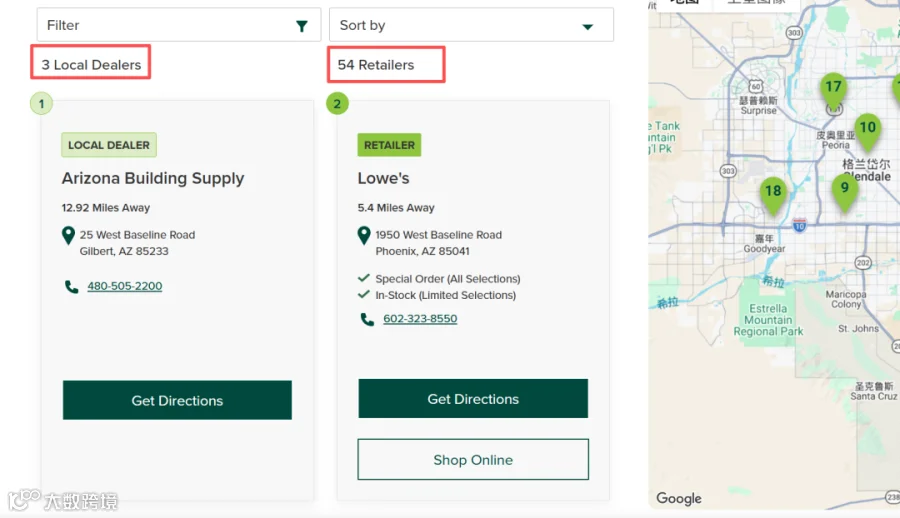Switch to 3 Local Dealers tab
Viewport: 900px width, 518px height.
click(91, 62)
